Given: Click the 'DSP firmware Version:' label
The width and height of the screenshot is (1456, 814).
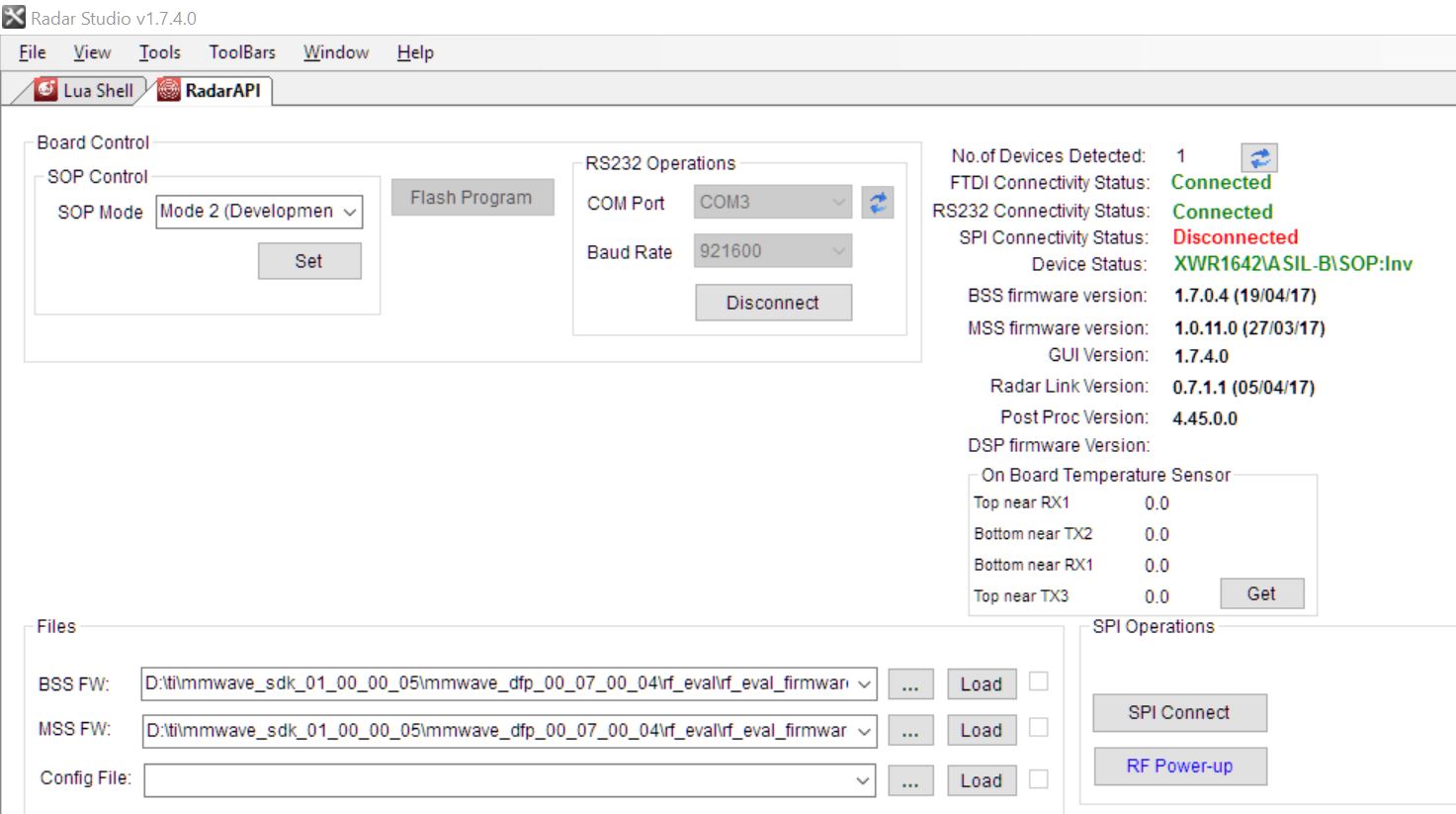Looking at the screenshot, I should coord(1059,446).
